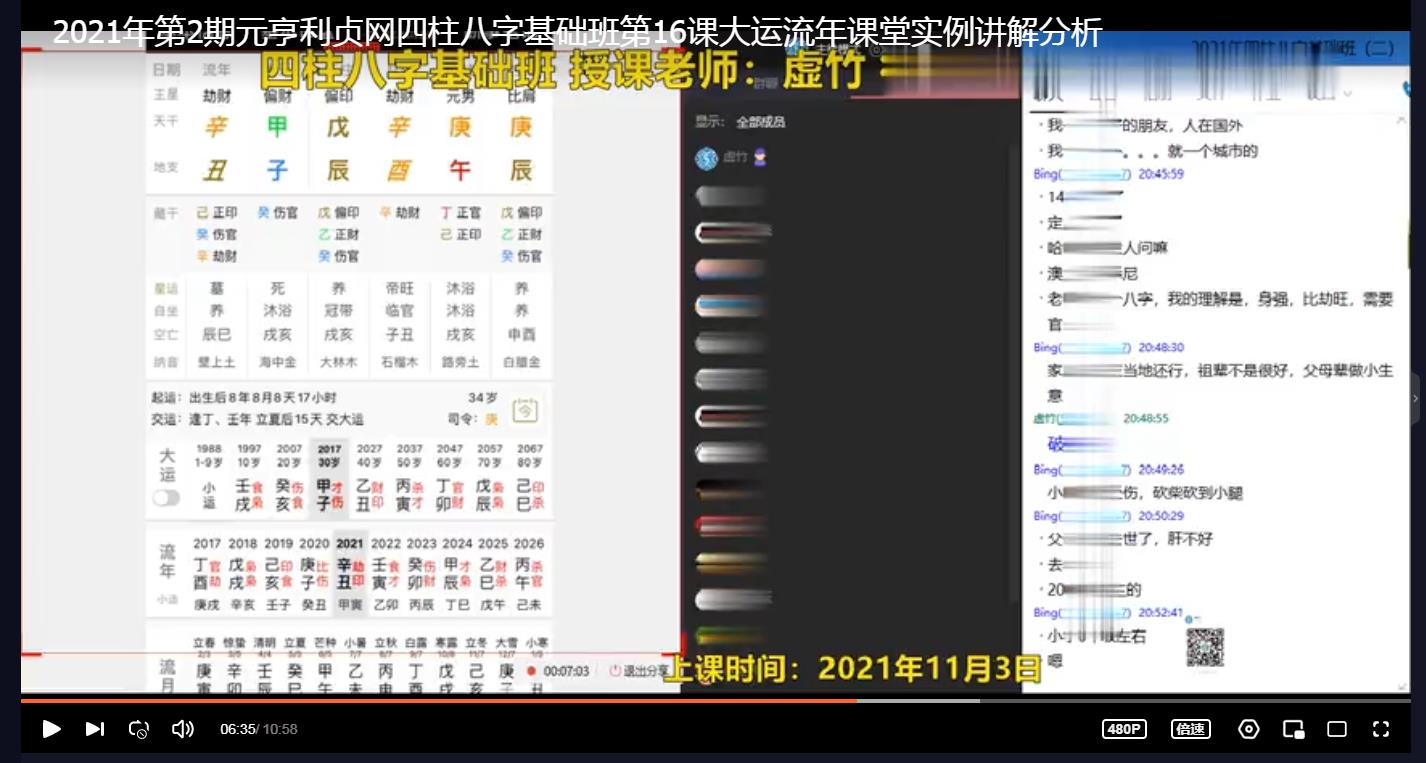The height and width of the screenshot is (763, 1426).
Task: Play the paused video
Action: tap(51, 729)
